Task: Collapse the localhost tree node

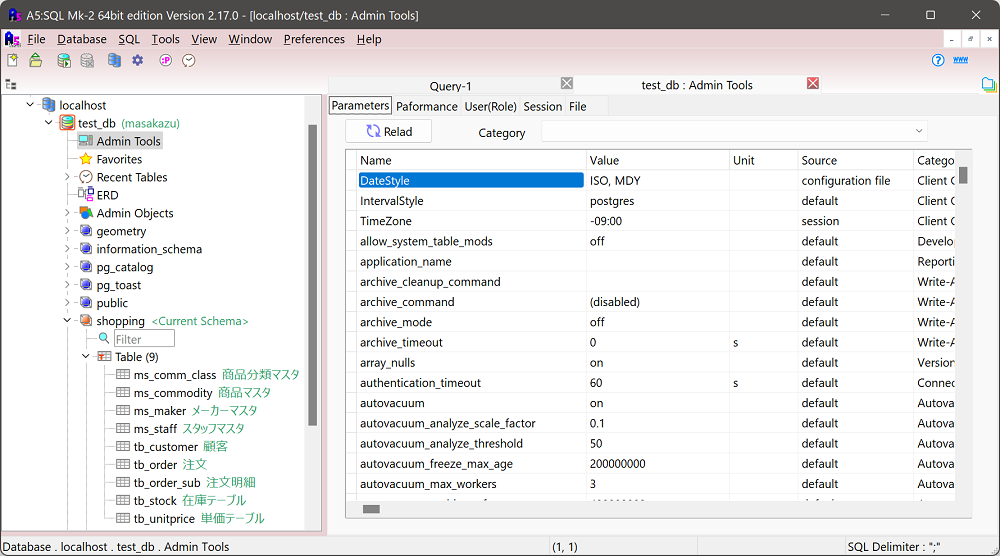Action: (x=30, y=105)
